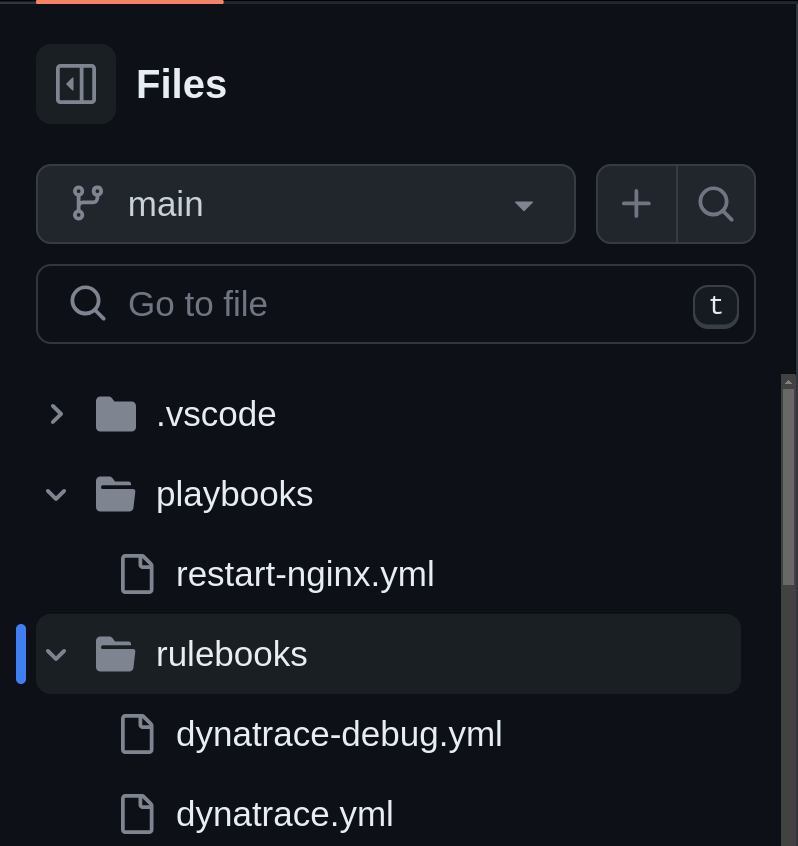
Task: Open dynatrace-debug.yml file
Action: pos(339,734)
